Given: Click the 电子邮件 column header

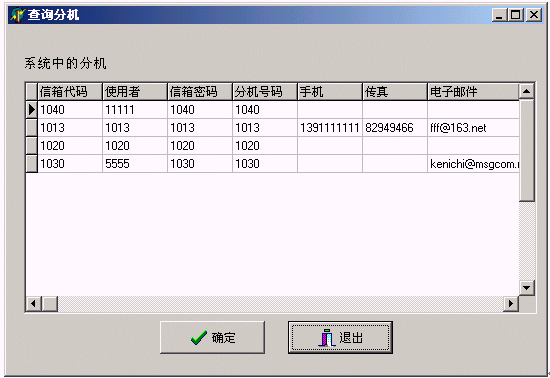Looking at the screenshot, I should point(473,92).
